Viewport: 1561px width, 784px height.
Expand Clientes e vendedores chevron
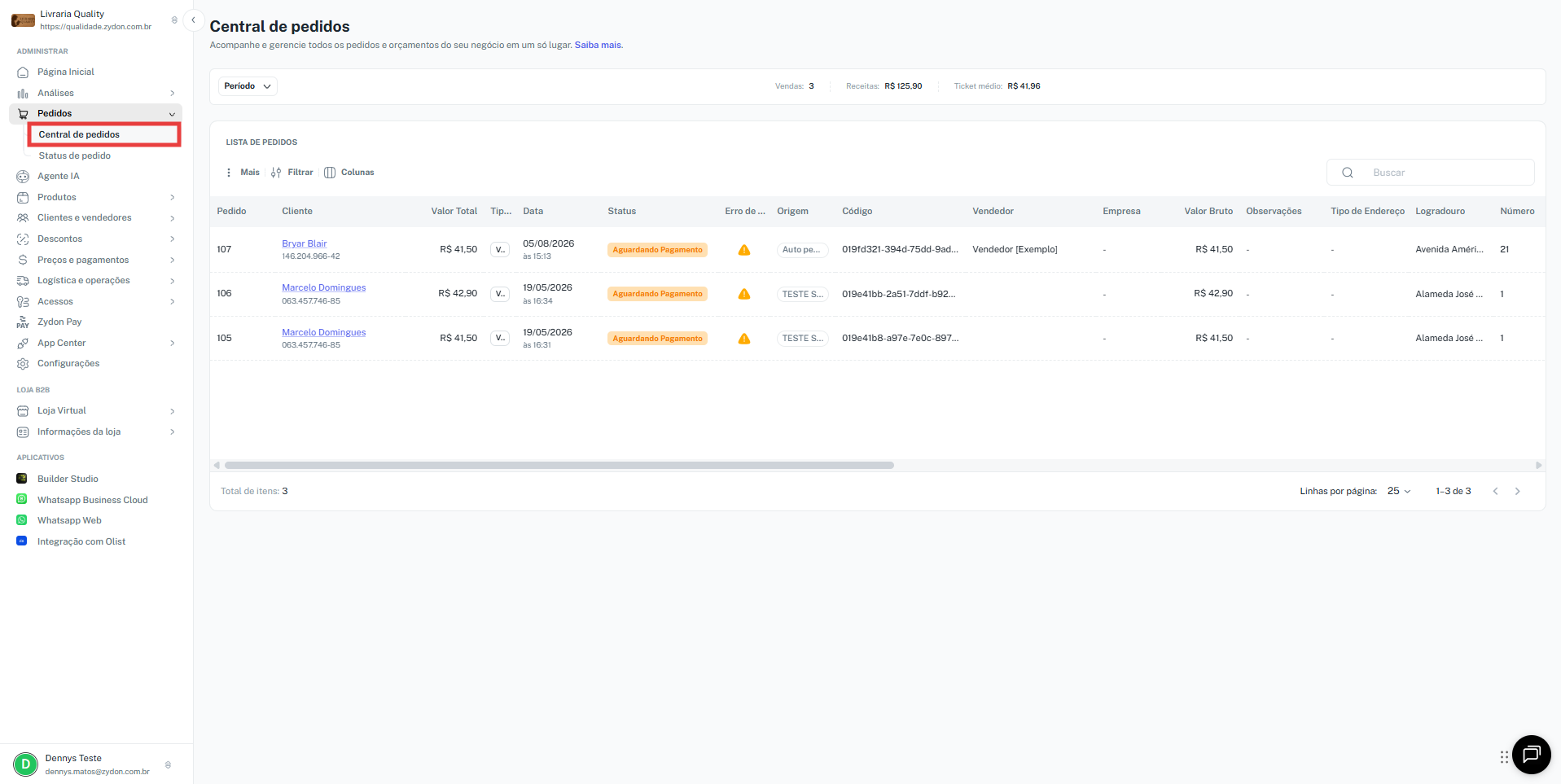point(172,218)
